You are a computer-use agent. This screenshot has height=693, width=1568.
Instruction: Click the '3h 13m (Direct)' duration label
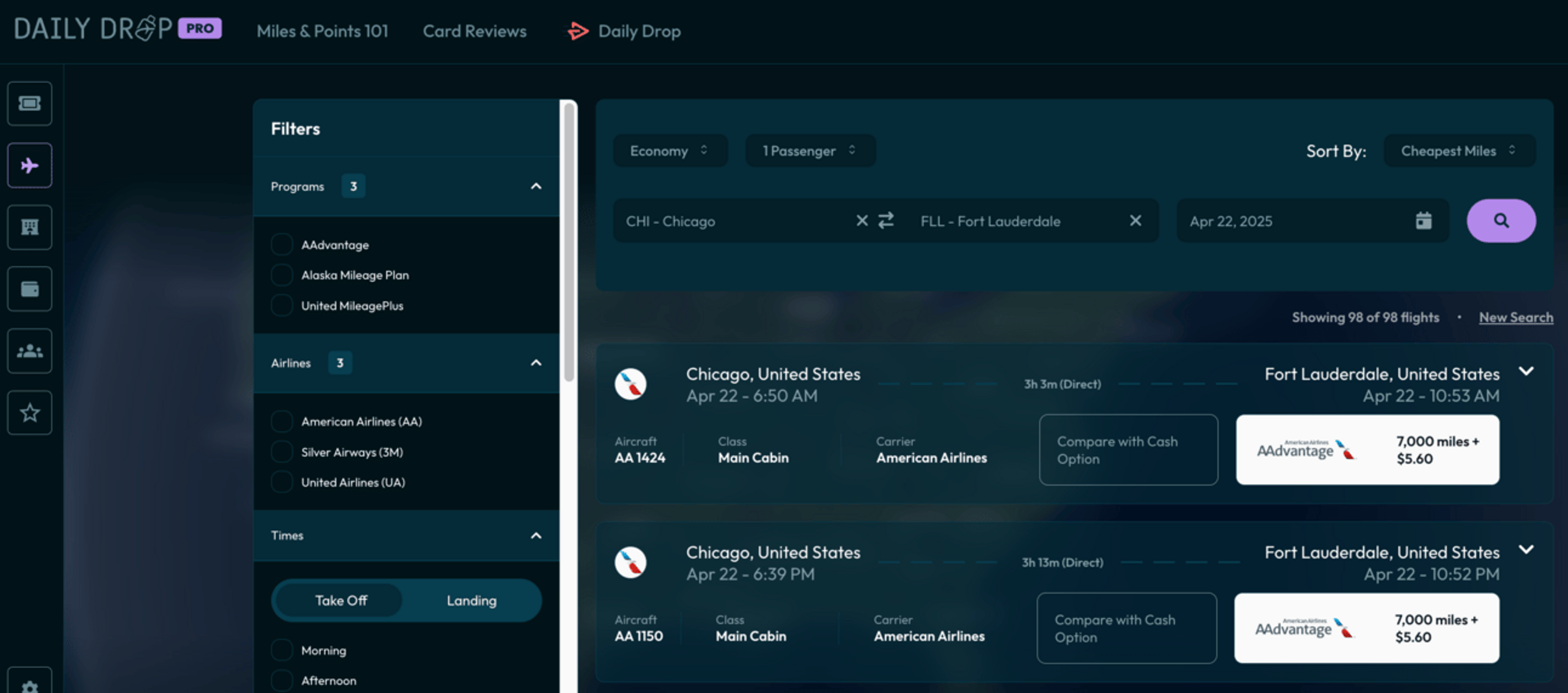pos(1062,563)
